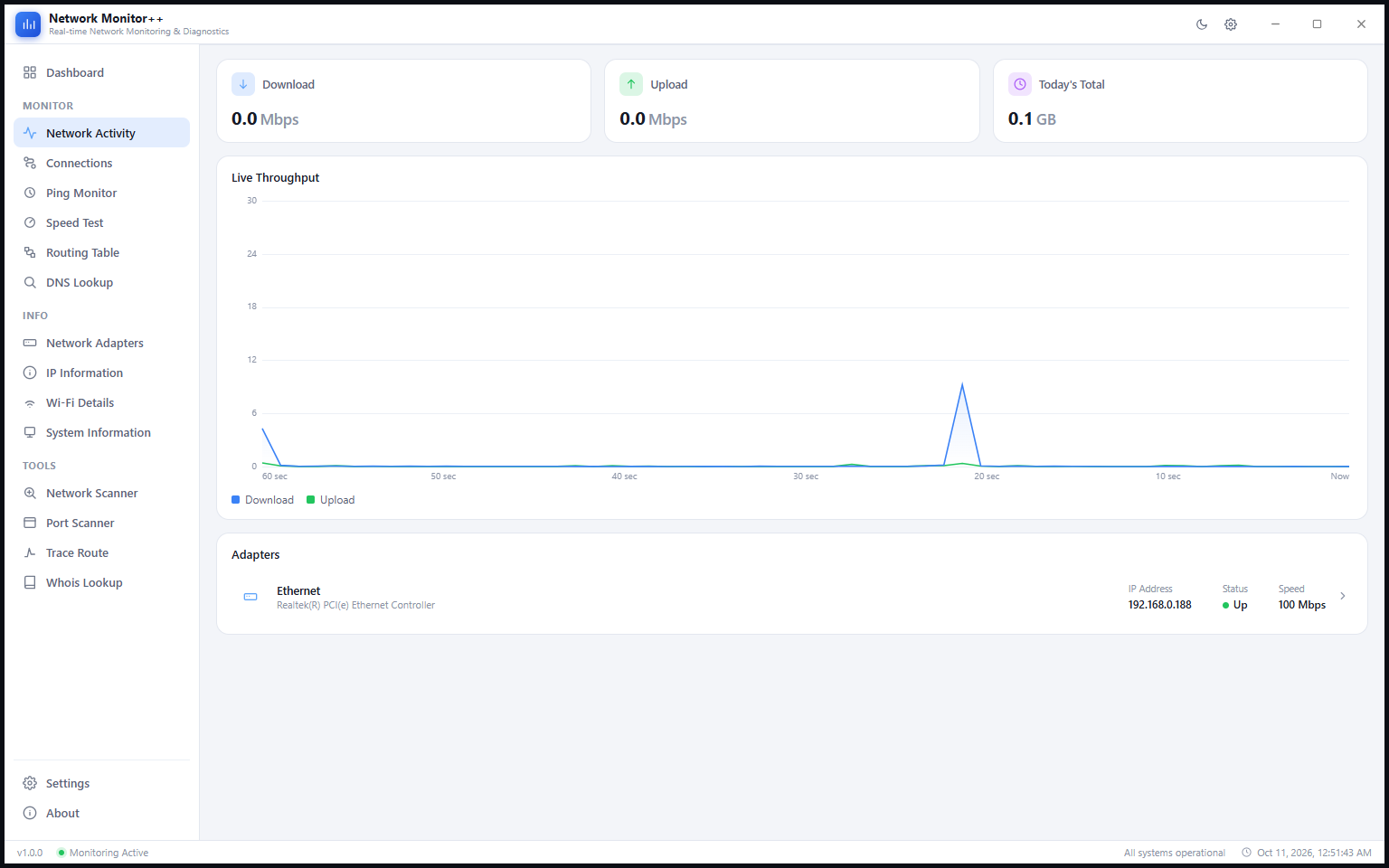1389x868 pixels.
Task: Show IP Information
Action: [101, 373]
